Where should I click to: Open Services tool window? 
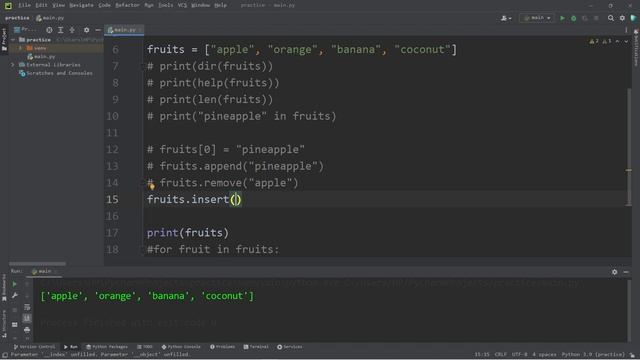point(290,347)
